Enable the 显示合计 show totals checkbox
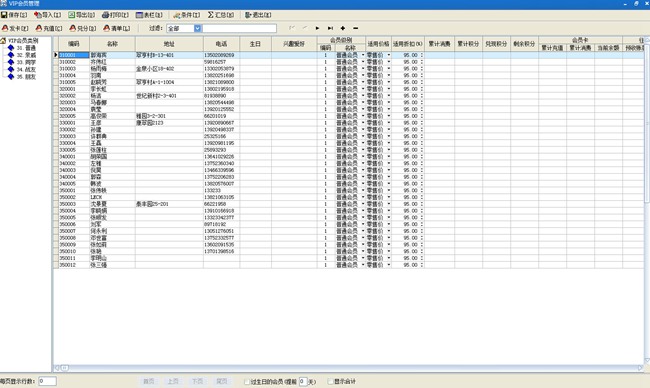 [x=330, y=381]
